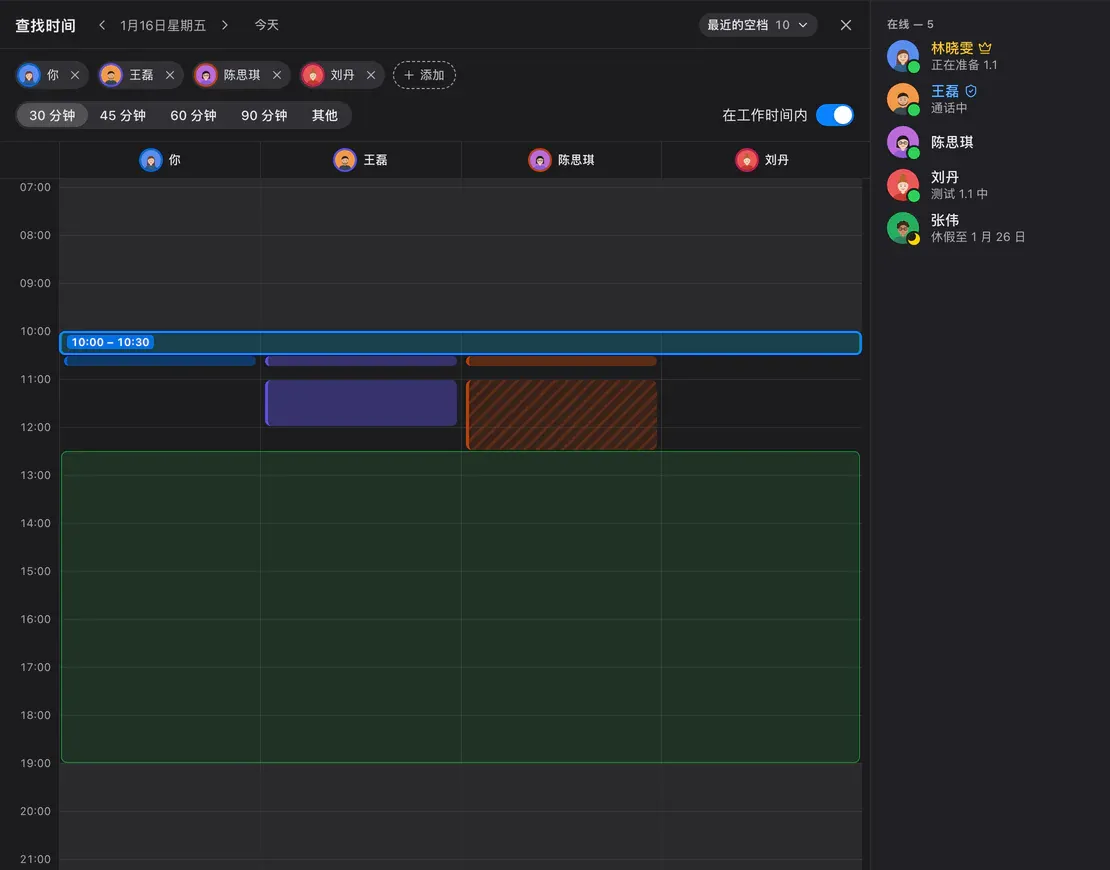
Task: Jump to 今天
Action: (x=267, y=25)
